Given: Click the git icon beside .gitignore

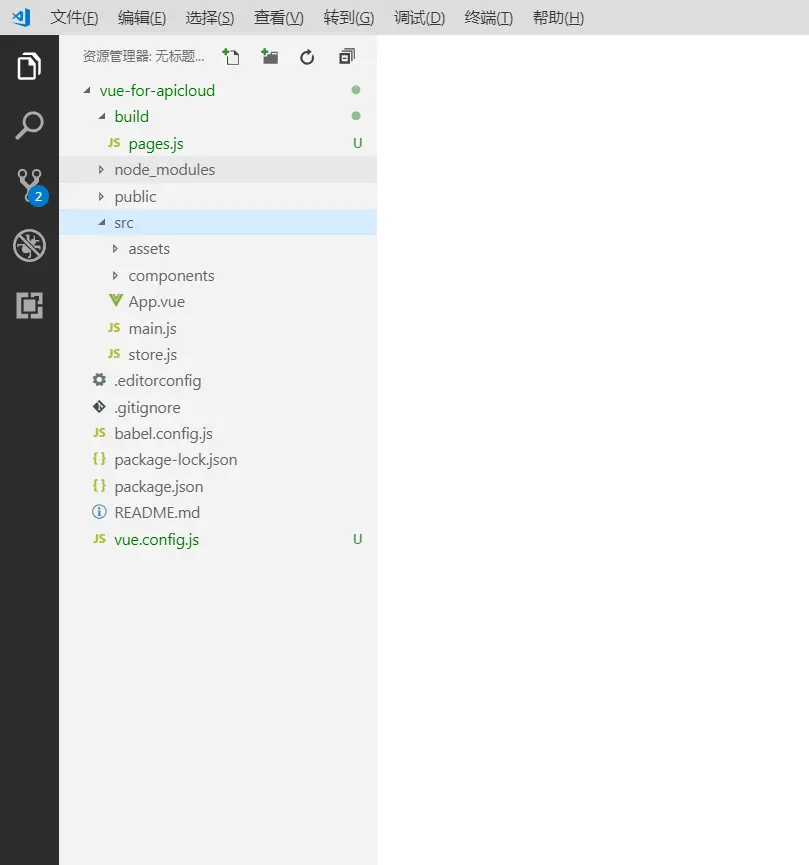Looking at the screenshot, I should [x=99, y=407].
